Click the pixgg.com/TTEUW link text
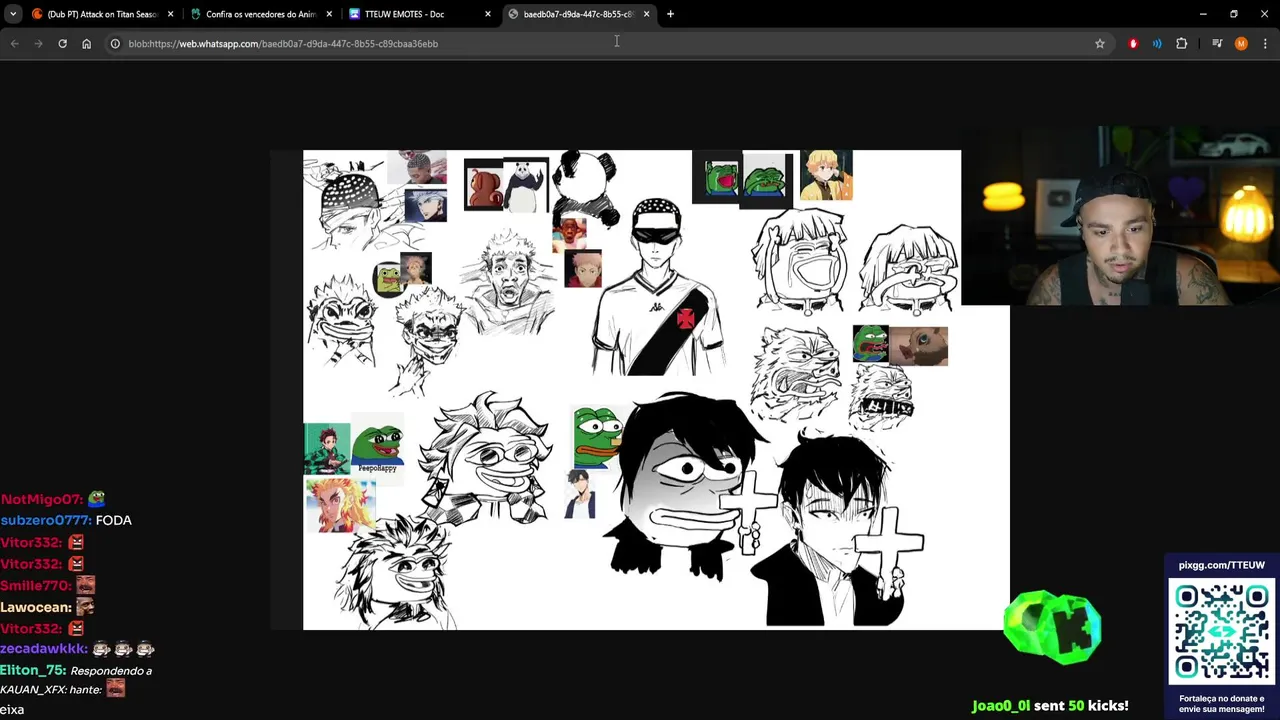1280x720 pixels. (x=1221, y=565)
